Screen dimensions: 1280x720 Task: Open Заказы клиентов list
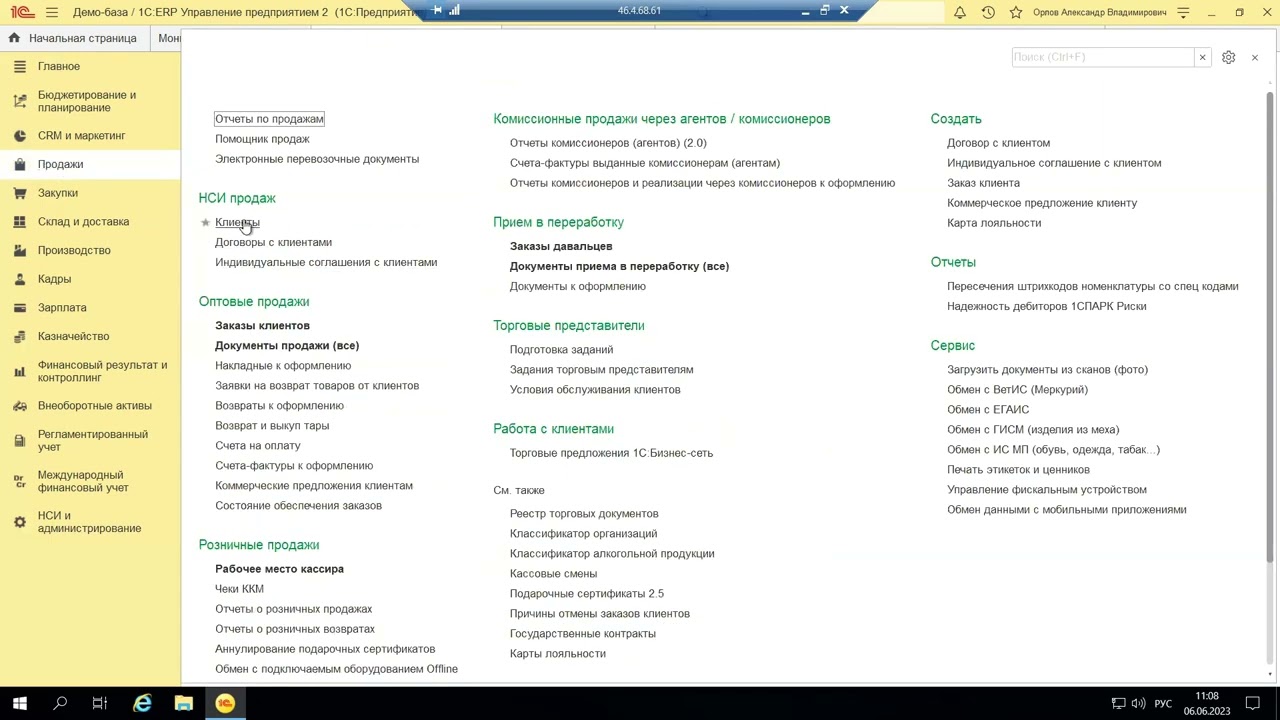pos(262,325)
